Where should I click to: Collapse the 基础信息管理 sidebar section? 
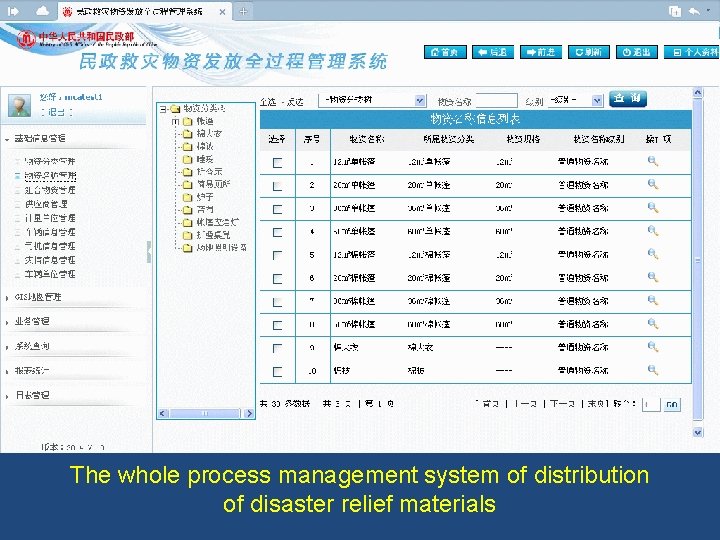click(x=39, y=138)
